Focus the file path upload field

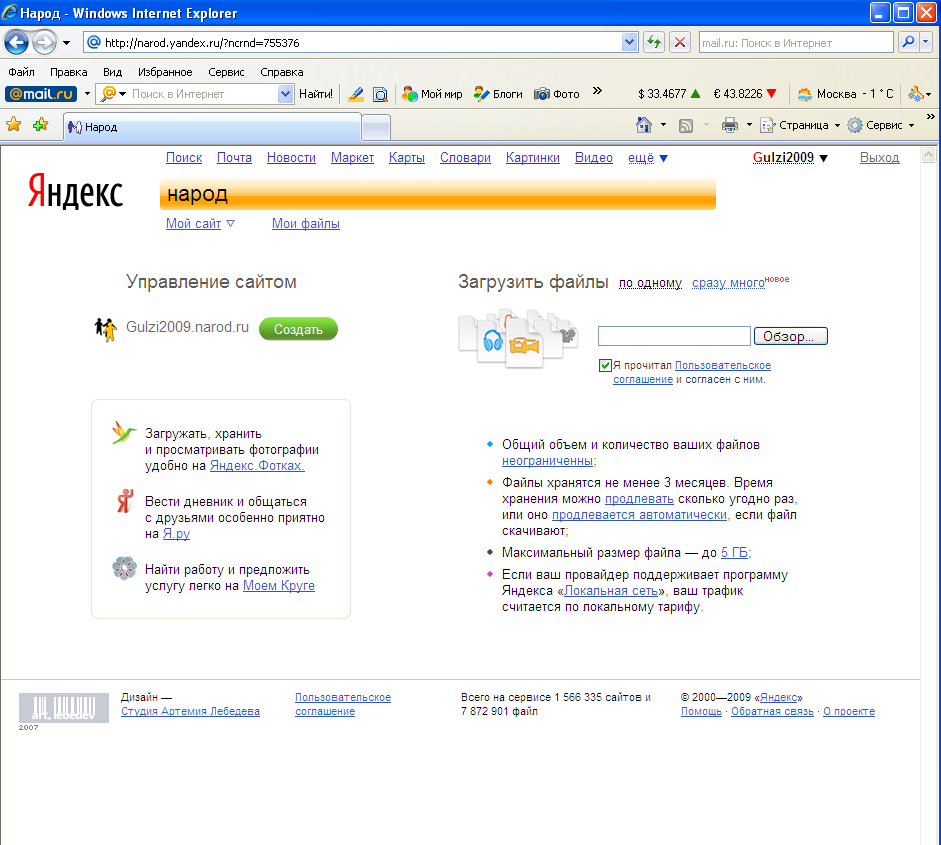pyautogui.click(x=674, y=336)
